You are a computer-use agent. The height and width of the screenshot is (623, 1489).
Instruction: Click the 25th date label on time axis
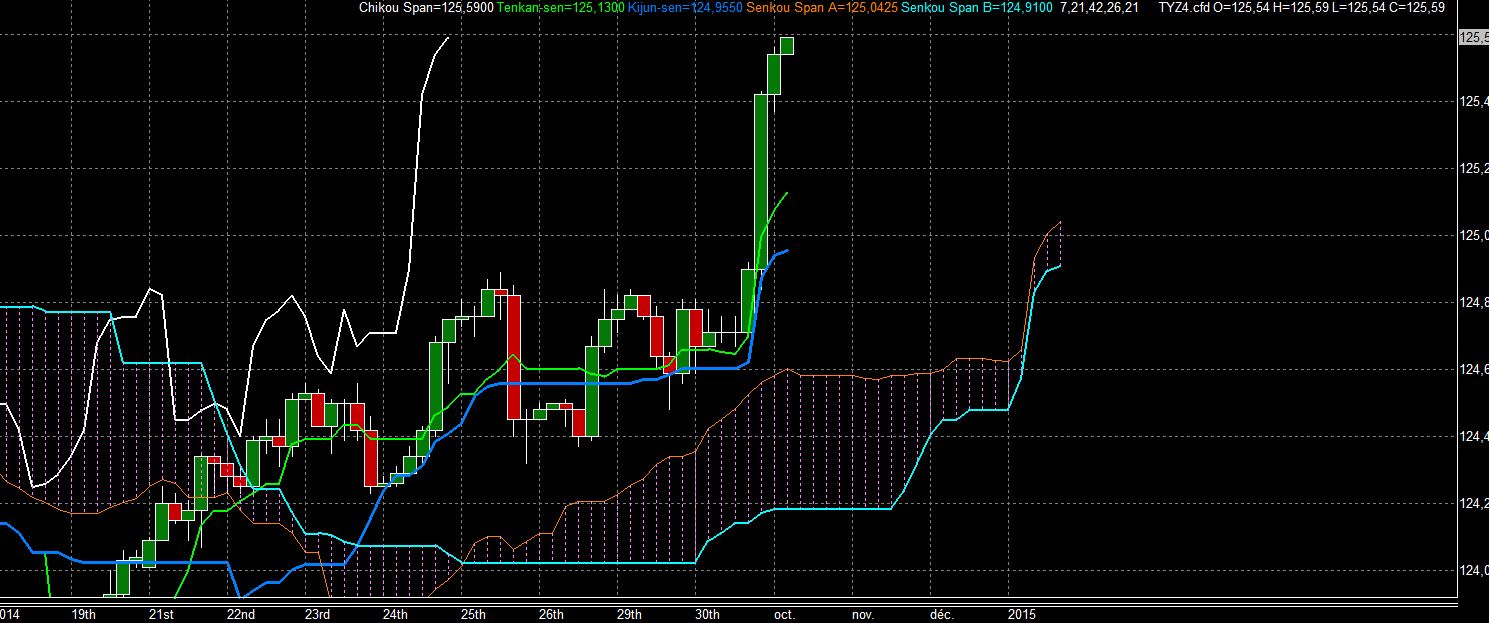[473, 613]
